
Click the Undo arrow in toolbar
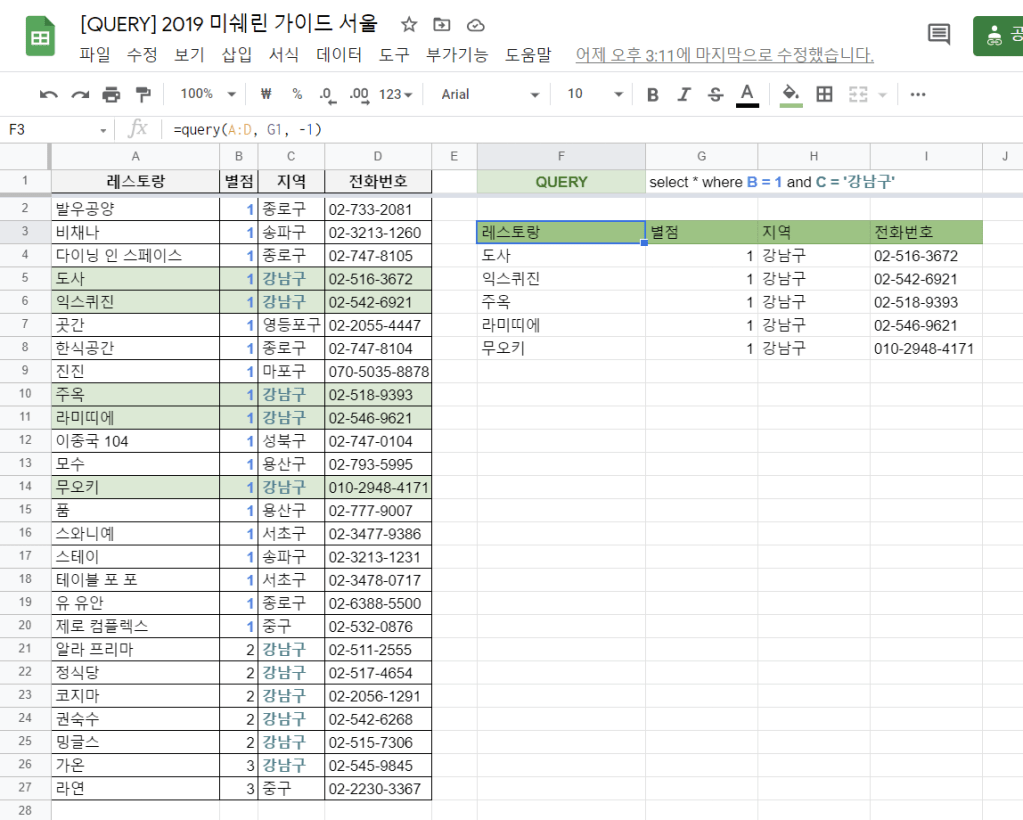[x=48, y=94]
